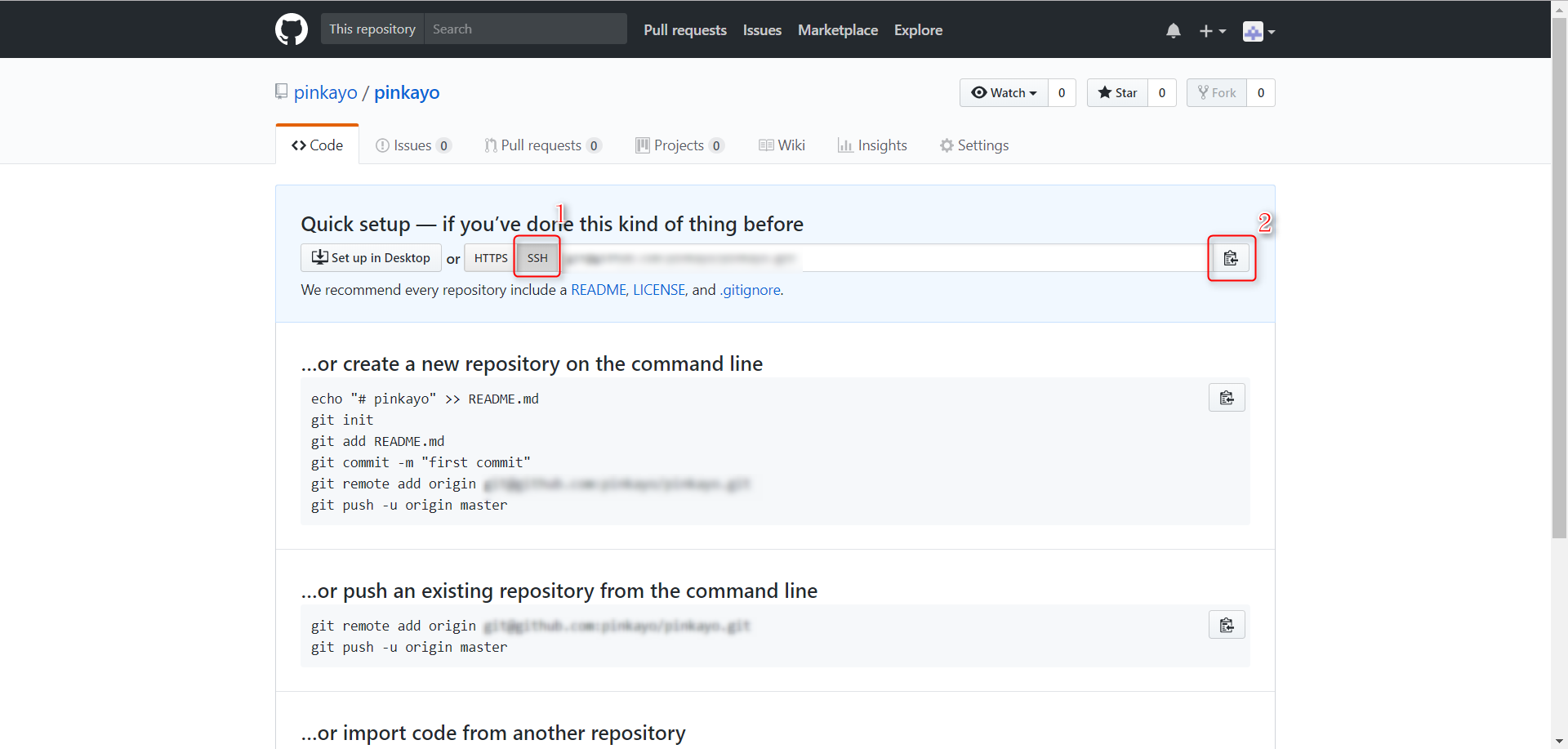Open the repository Settings tab
The image size is (1568, 749).
pos(973,145)
